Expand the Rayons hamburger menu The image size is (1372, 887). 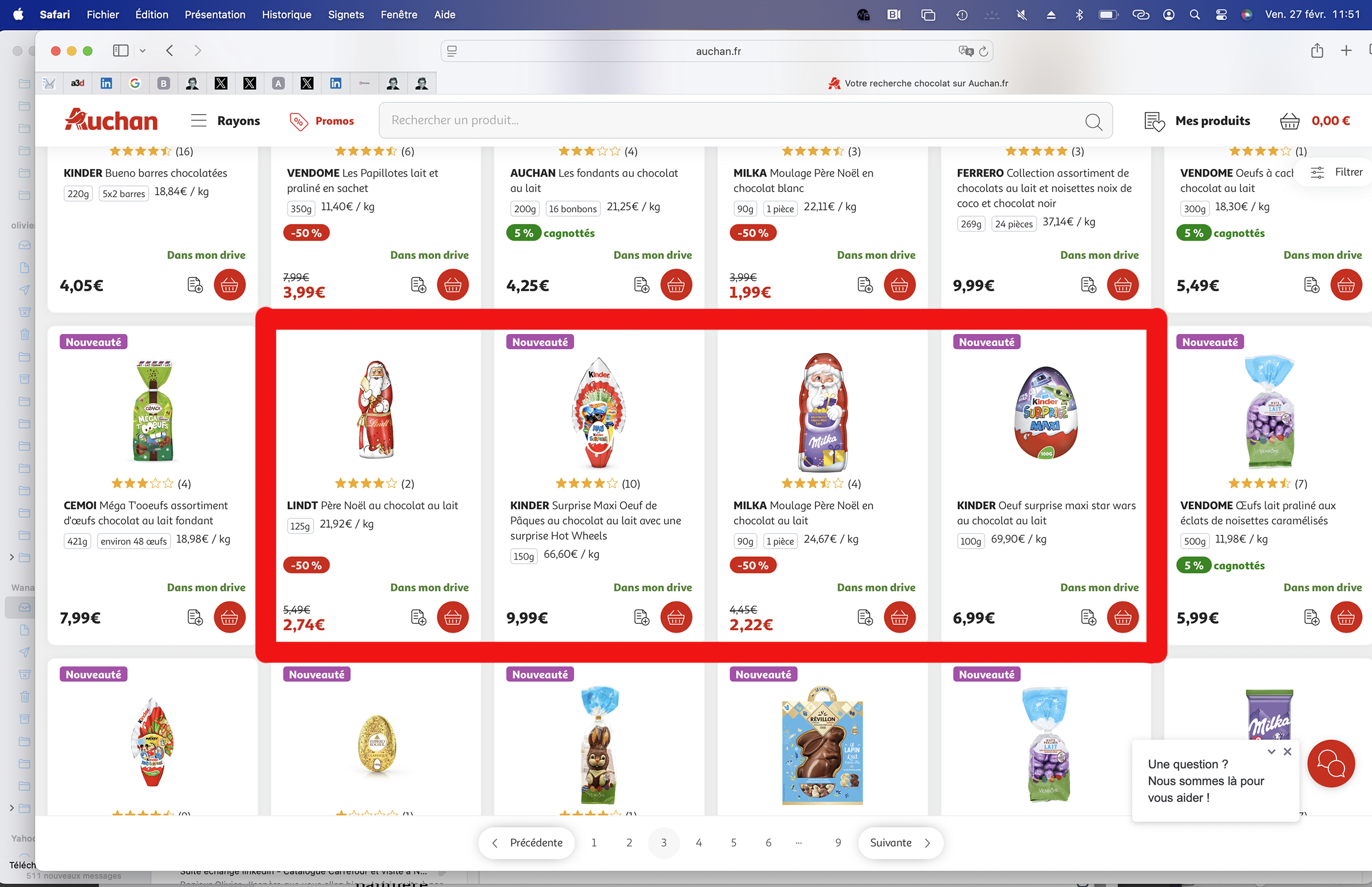tap(199, 120)
